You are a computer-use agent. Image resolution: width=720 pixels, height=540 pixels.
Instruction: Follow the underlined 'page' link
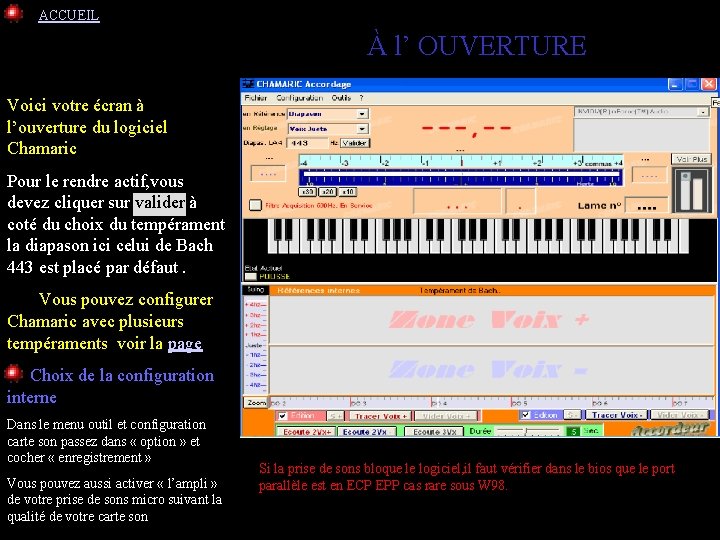coord(185,343)
